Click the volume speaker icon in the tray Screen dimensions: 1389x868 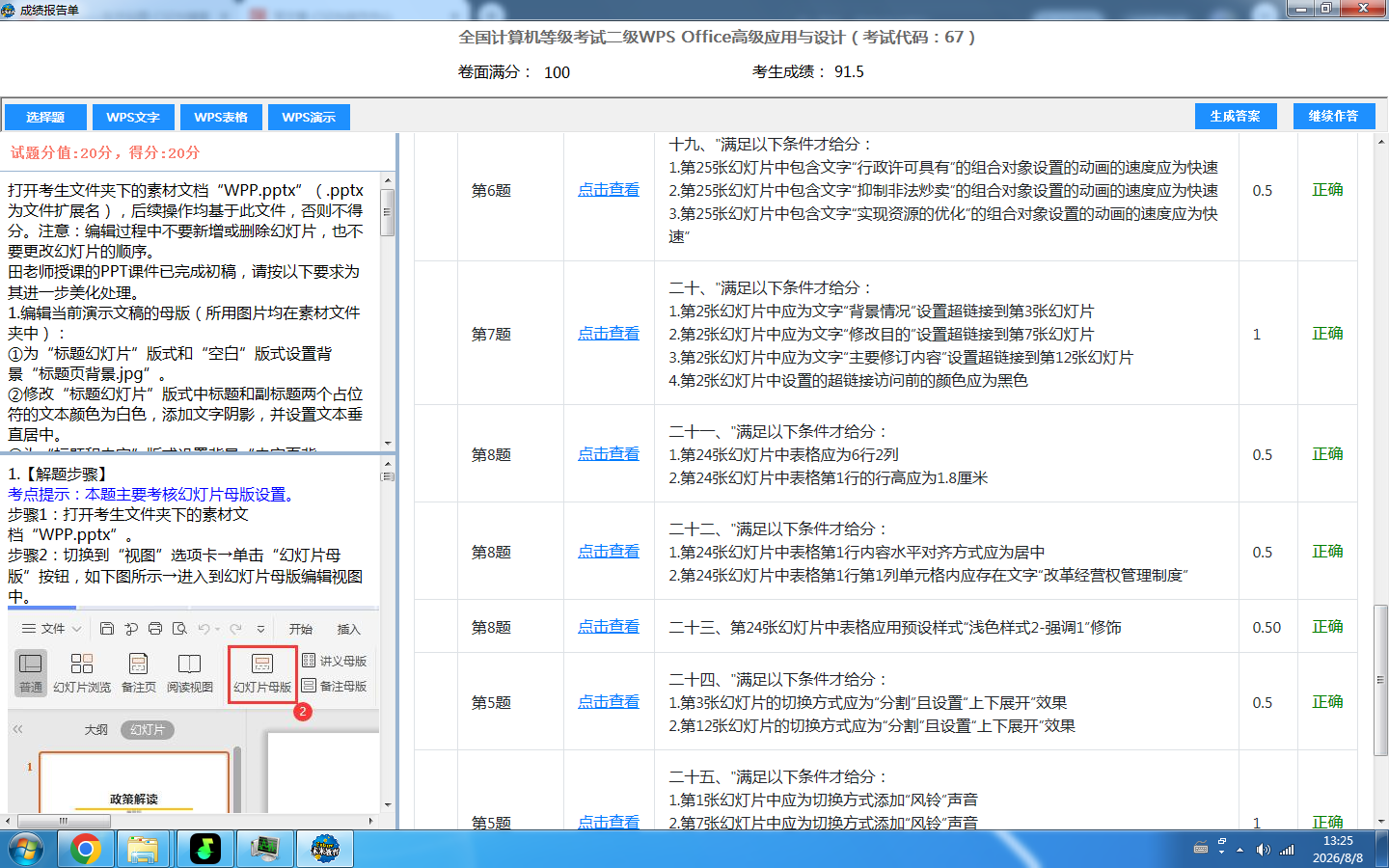pyautogui.click(x=1263, y=850)
